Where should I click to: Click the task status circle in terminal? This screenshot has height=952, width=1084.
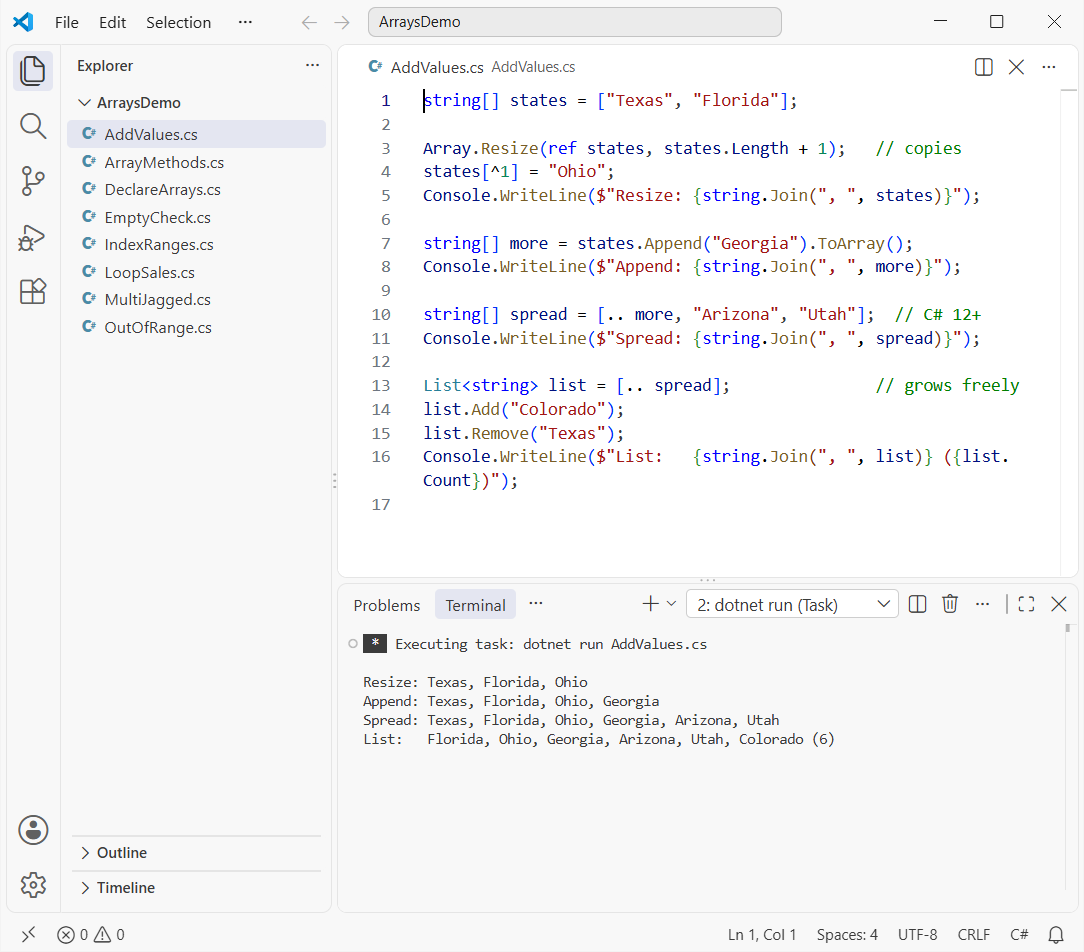click(x=353, y=644)
